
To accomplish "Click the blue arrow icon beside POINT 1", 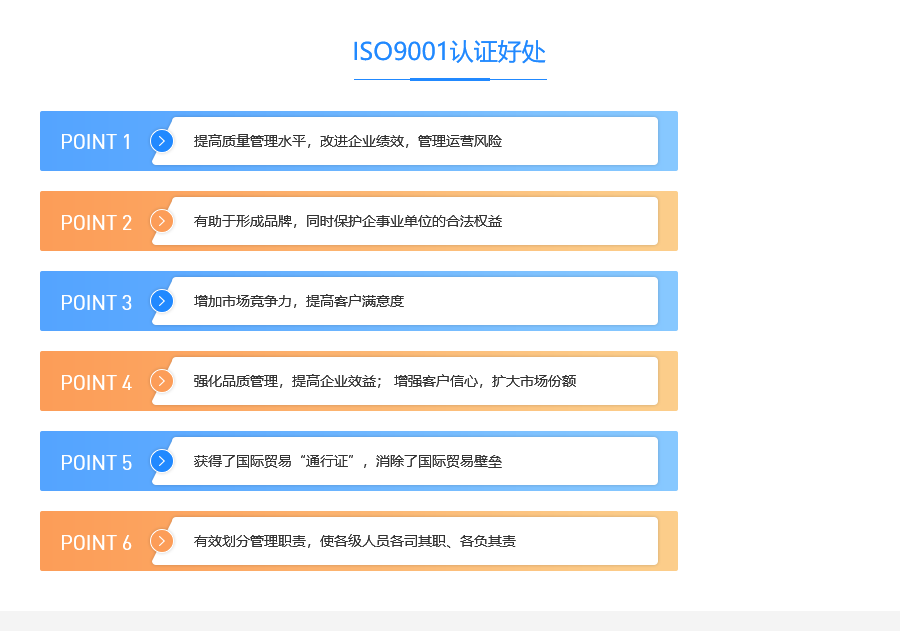I will (x=162, y=141).
